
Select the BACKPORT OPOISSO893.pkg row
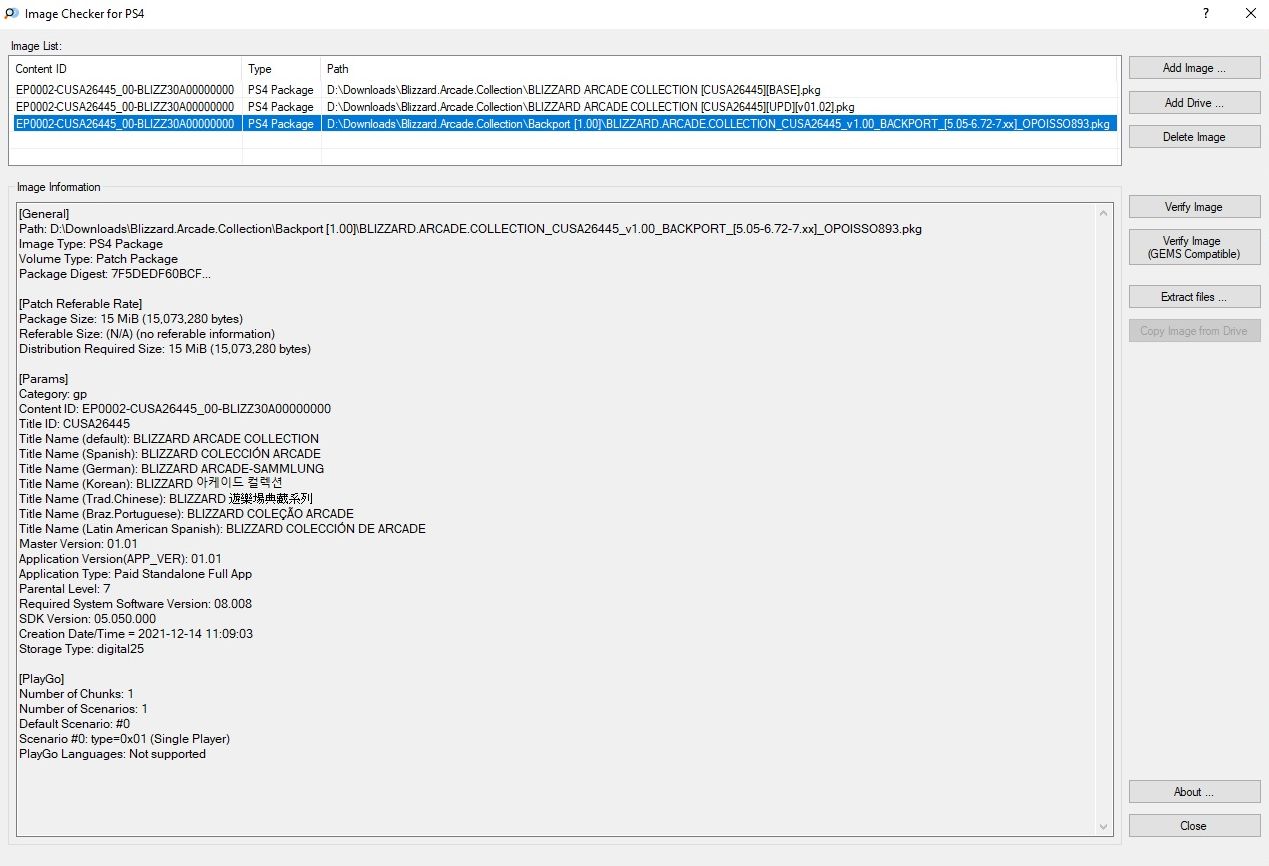click(x=564, y=124)
